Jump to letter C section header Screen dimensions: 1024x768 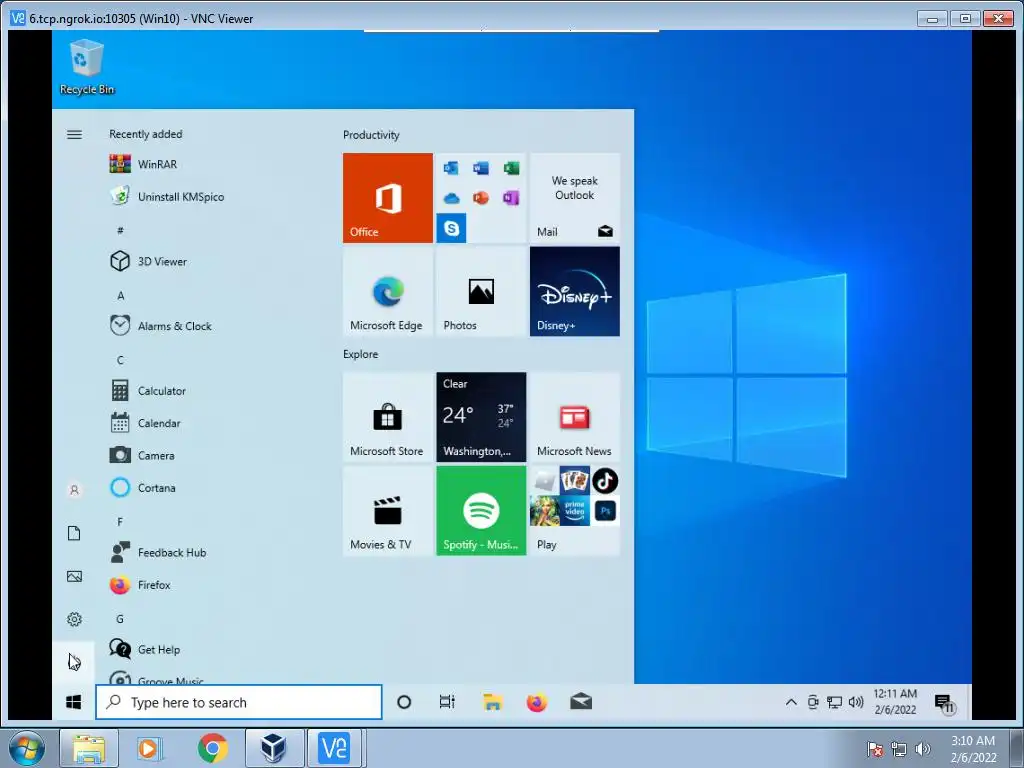(x=121, y=360)
